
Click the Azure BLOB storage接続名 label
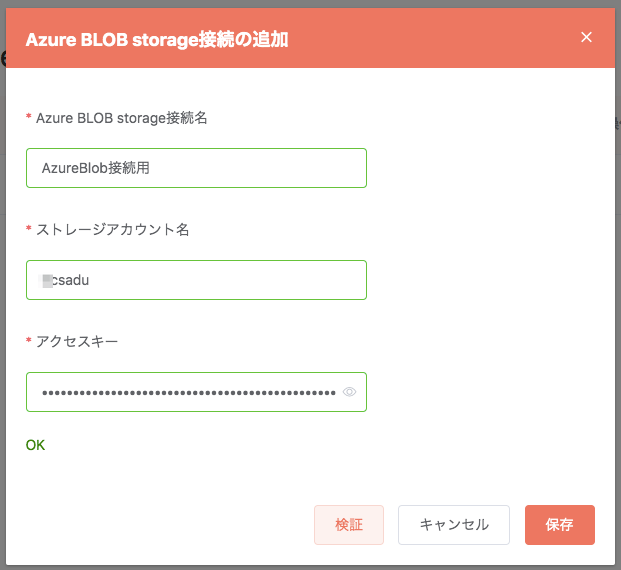click(x=122, y=118)
